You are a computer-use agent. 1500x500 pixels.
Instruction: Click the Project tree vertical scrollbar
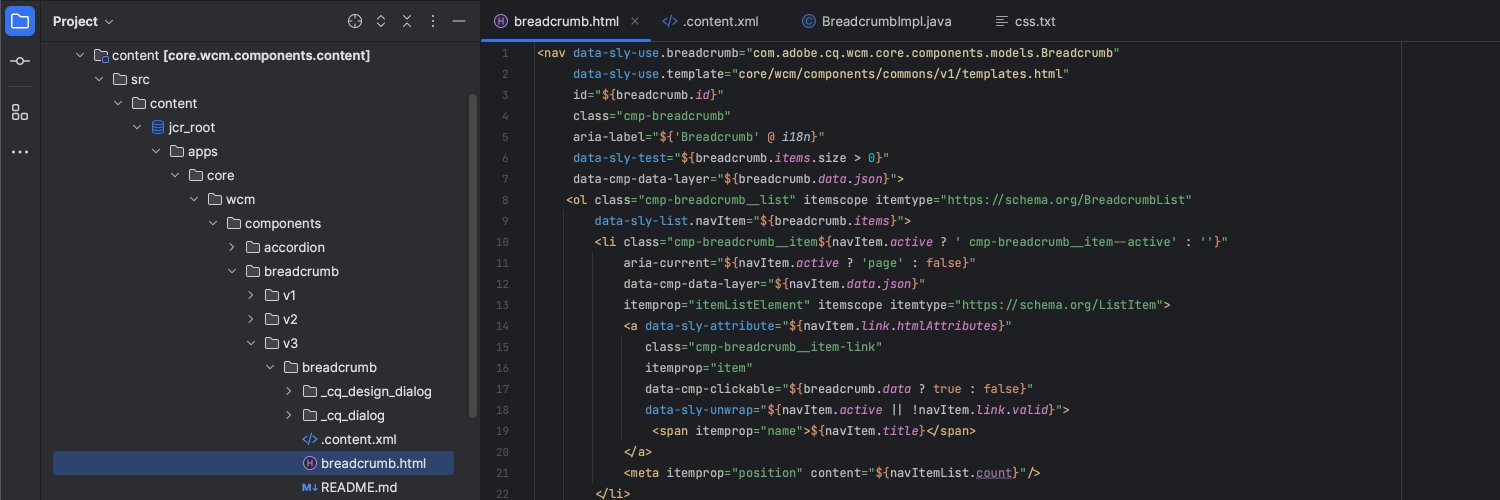[x=473, y=255]
